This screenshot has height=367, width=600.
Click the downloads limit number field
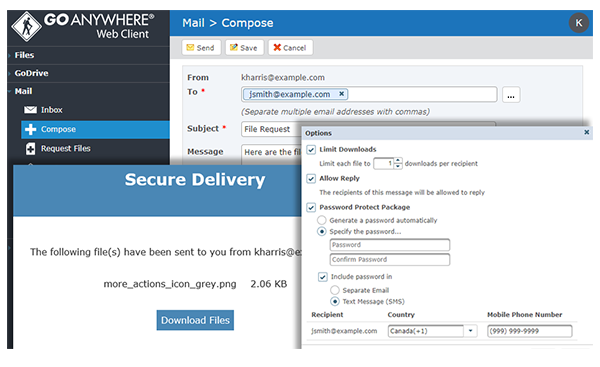click(x=384, y=163)
